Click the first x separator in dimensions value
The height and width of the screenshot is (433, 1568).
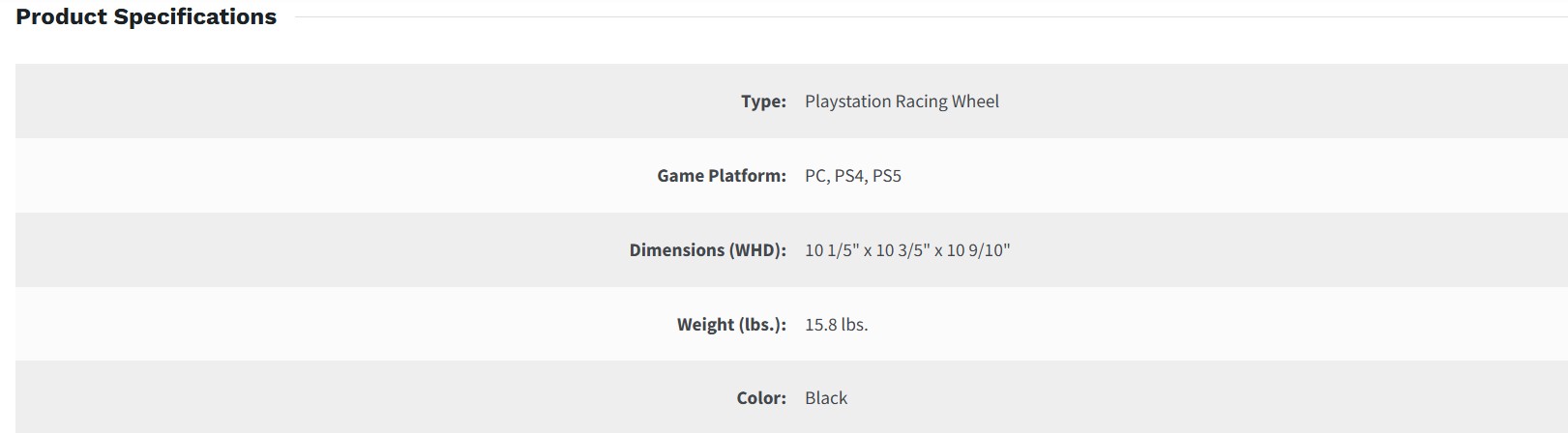point(868,251)
